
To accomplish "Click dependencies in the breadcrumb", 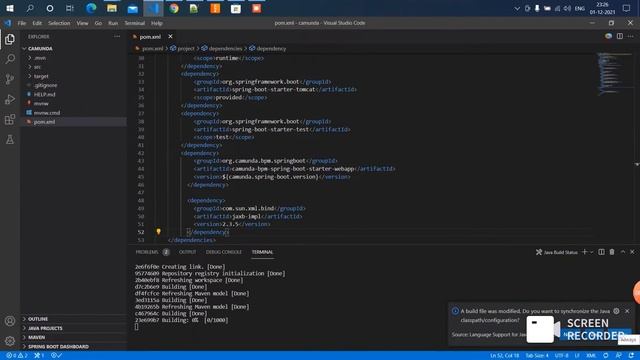I will point(225,49).
